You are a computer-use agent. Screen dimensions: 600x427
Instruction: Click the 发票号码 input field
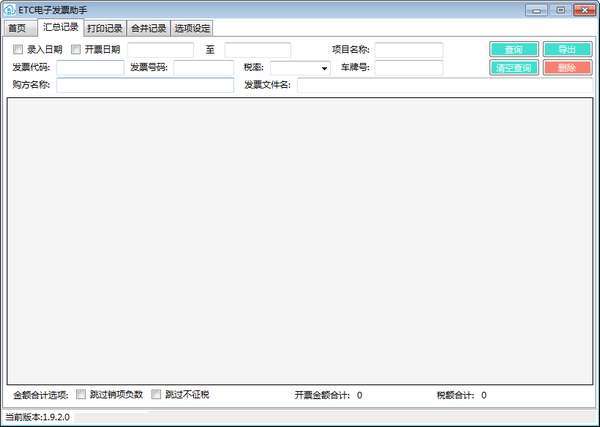204,68
